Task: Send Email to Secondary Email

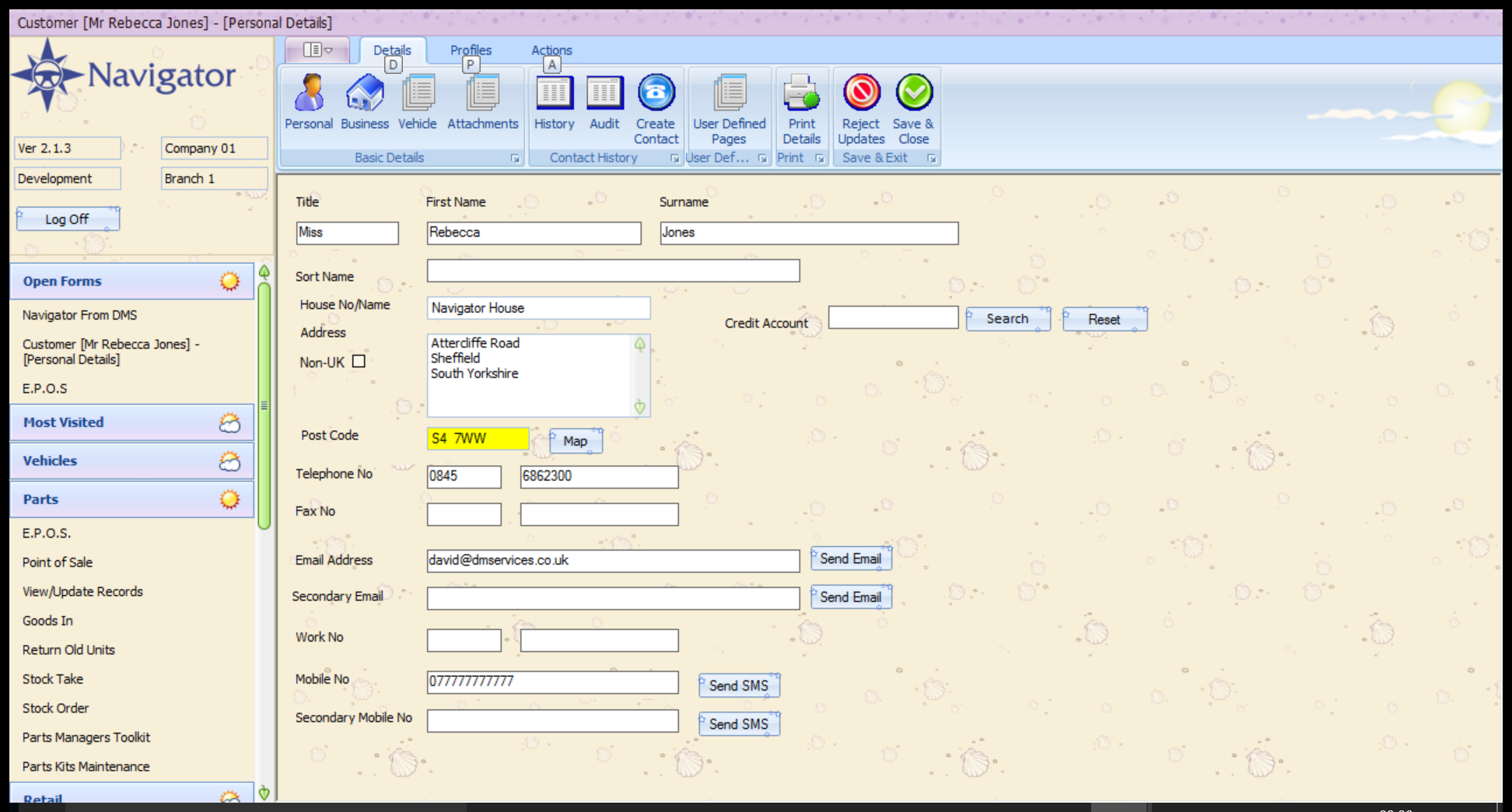Action: click(x=851, y=597)
